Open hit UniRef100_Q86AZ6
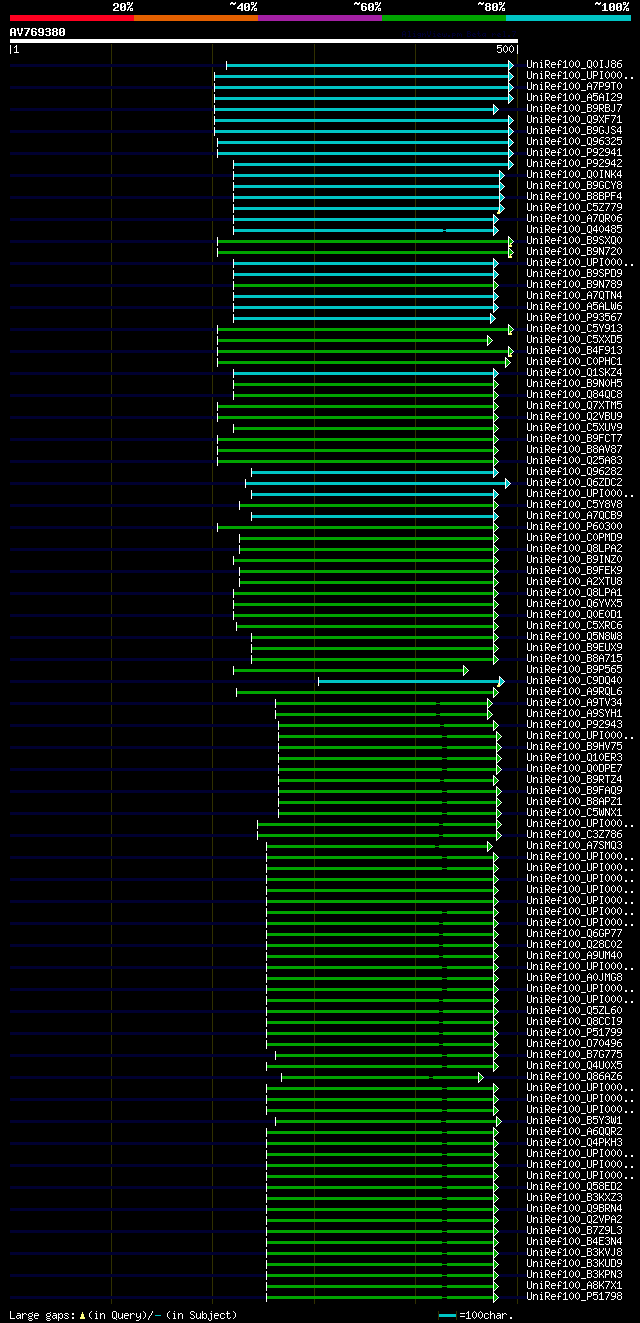The image size is (640, 1323). [574, 1077]
